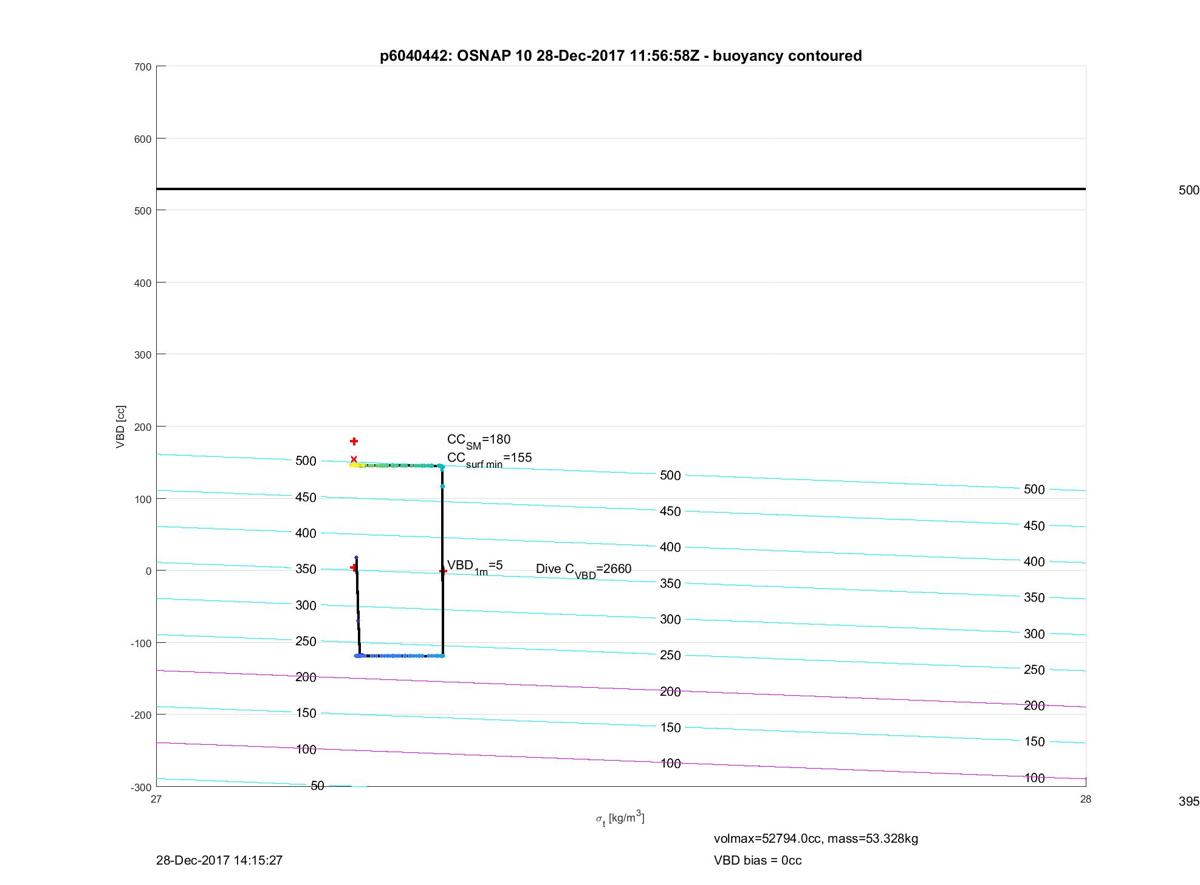
Task: Click the "500" label outside the right axis
Action: point(1189,190)
